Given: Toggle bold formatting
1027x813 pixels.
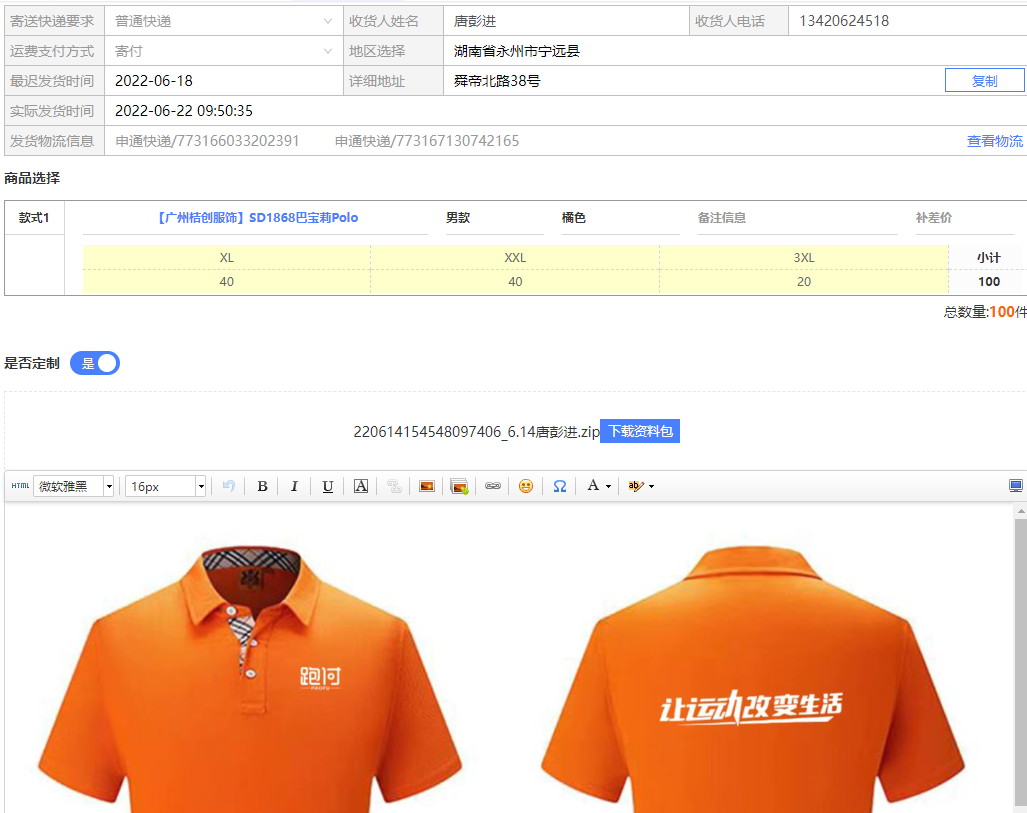Looking at the screenshot, I should pos(262,486).
